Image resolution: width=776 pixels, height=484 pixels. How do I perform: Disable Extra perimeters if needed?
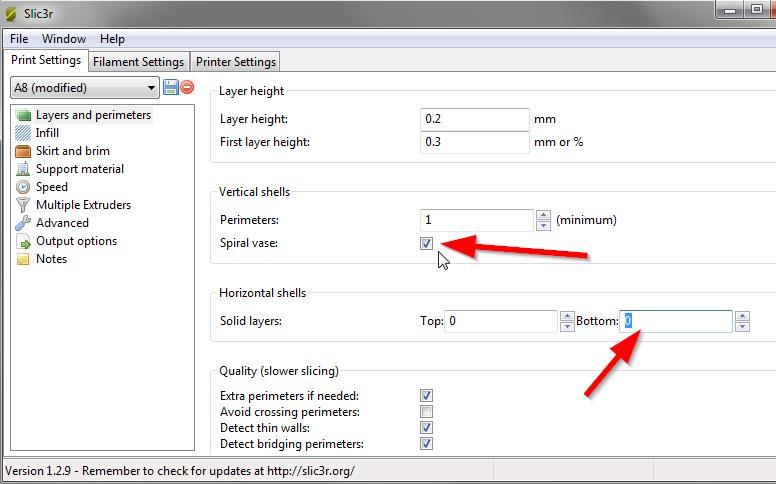coord(426,395)
